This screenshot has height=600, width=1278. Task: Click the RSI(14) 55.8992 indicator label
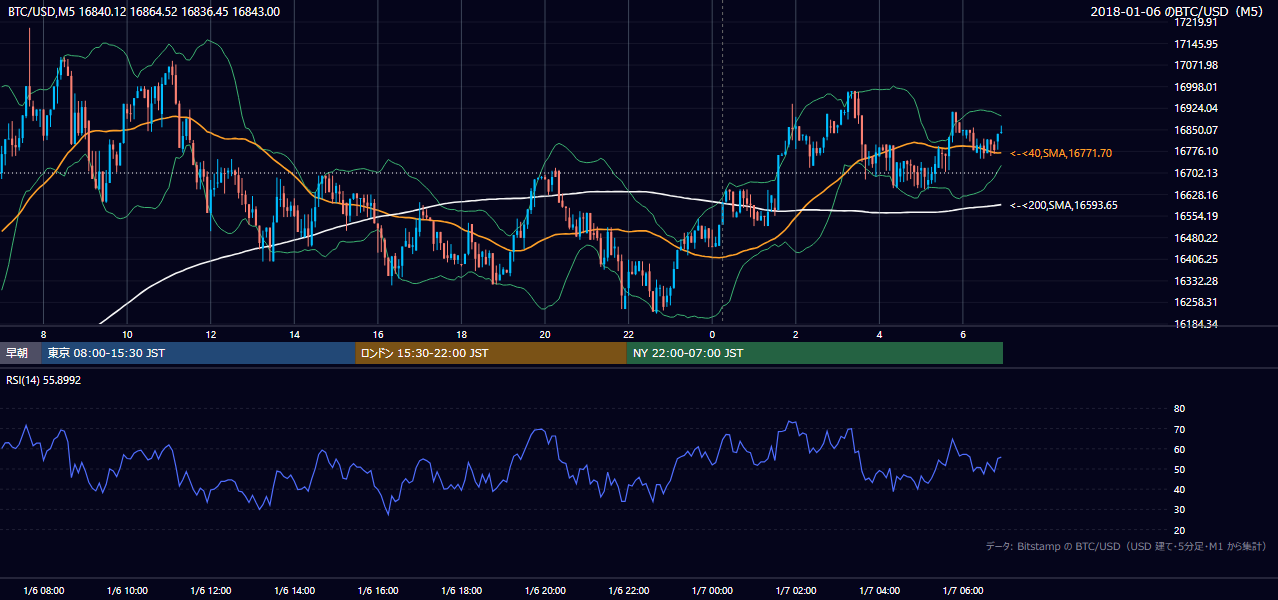coord(44,380)
